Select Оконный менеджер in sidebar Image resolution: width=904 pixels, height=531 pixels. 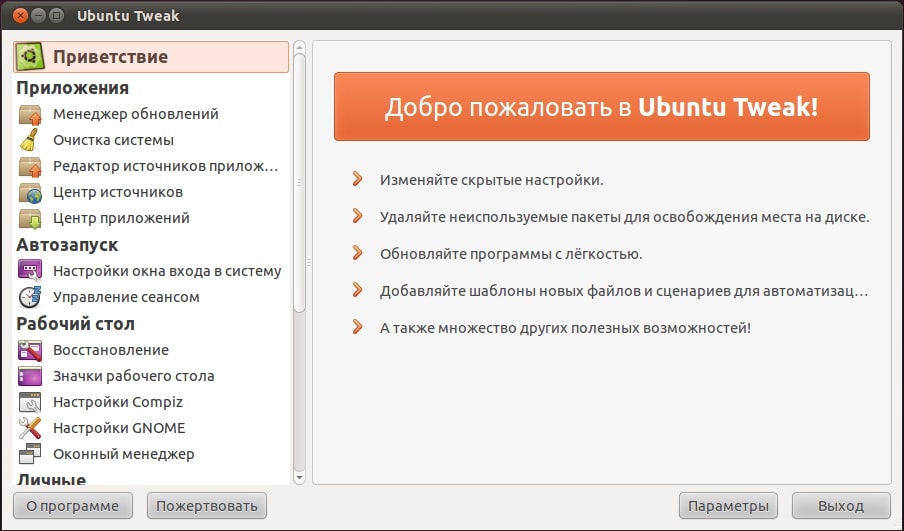coord(150,454)
